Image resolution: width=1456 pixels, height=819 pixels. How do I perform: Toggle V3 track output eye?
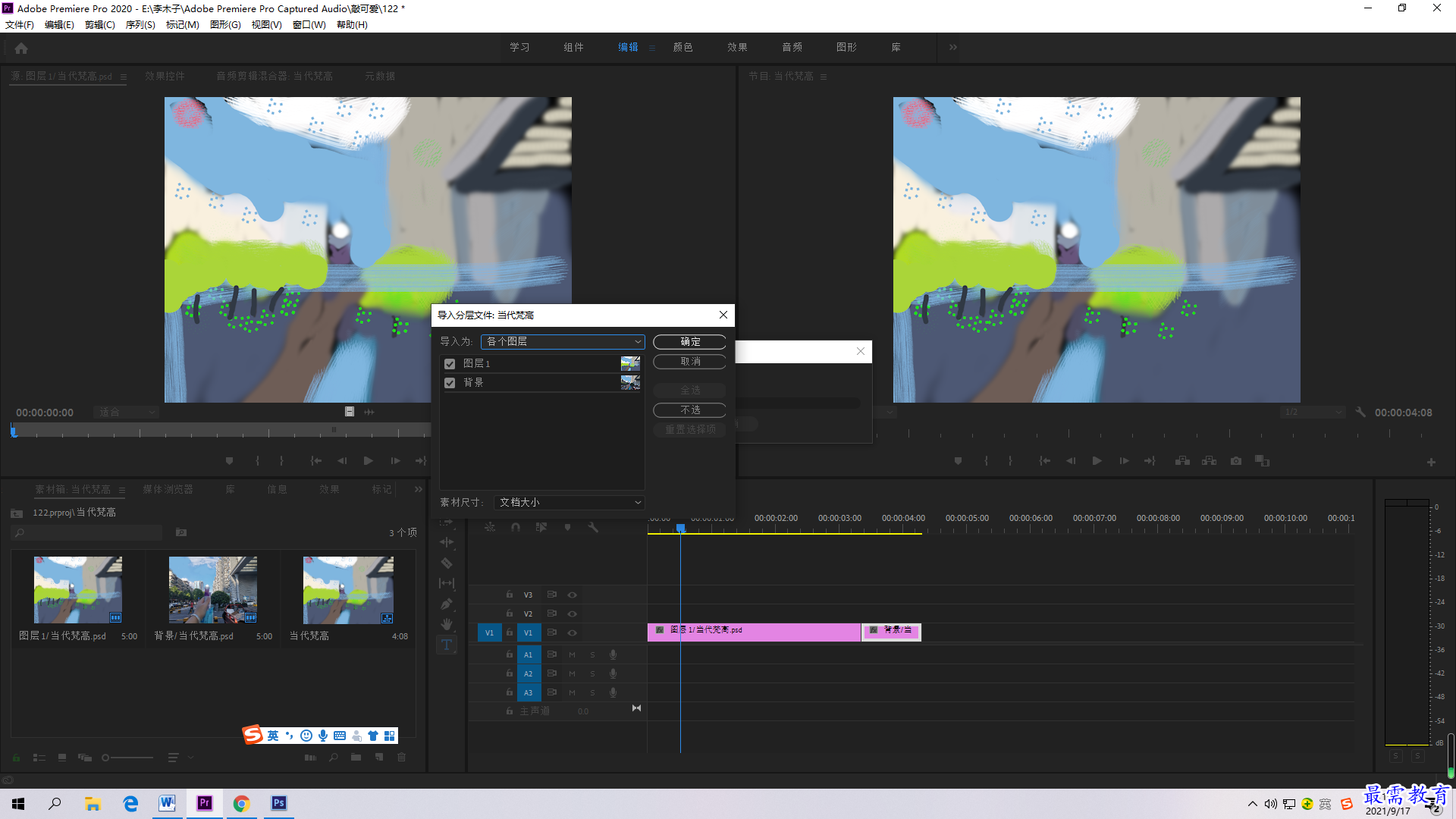[573, 595]
